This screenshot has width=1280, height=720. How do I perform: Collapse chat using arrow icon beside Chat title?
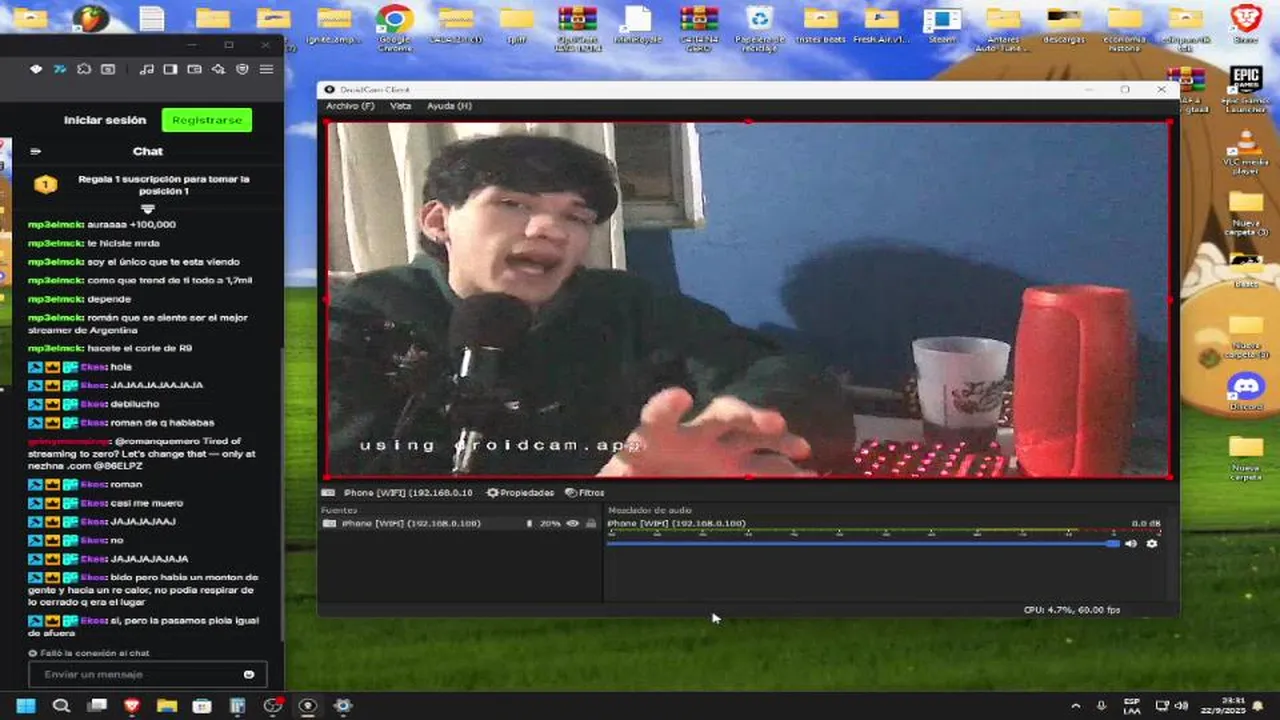pyautogui.click(x=35, y=152)
